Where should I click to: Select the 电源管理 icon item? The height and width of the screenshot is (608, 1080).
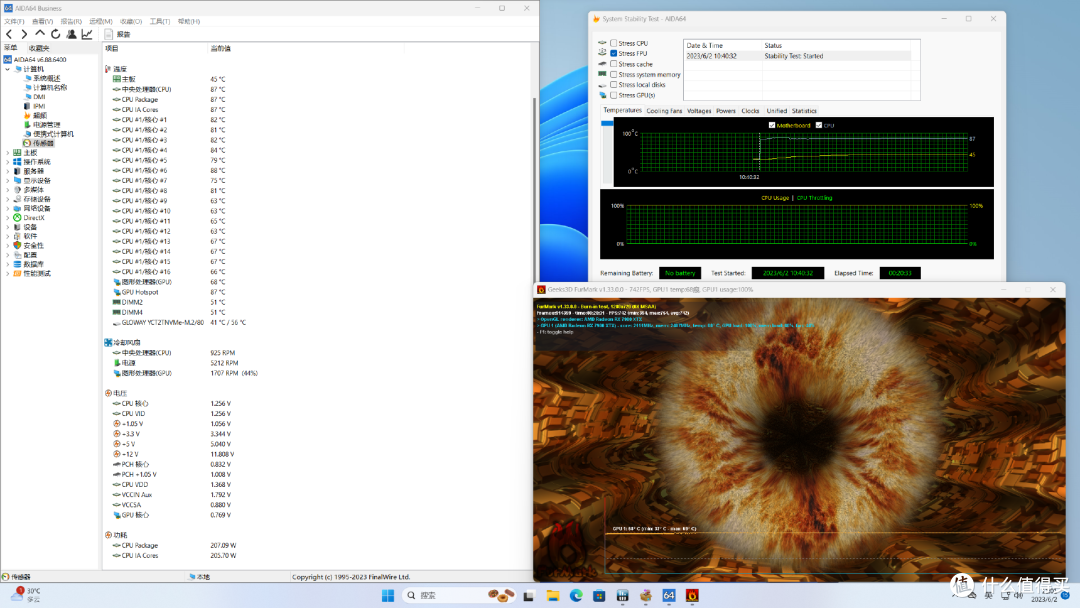click(x=27, y=125)
